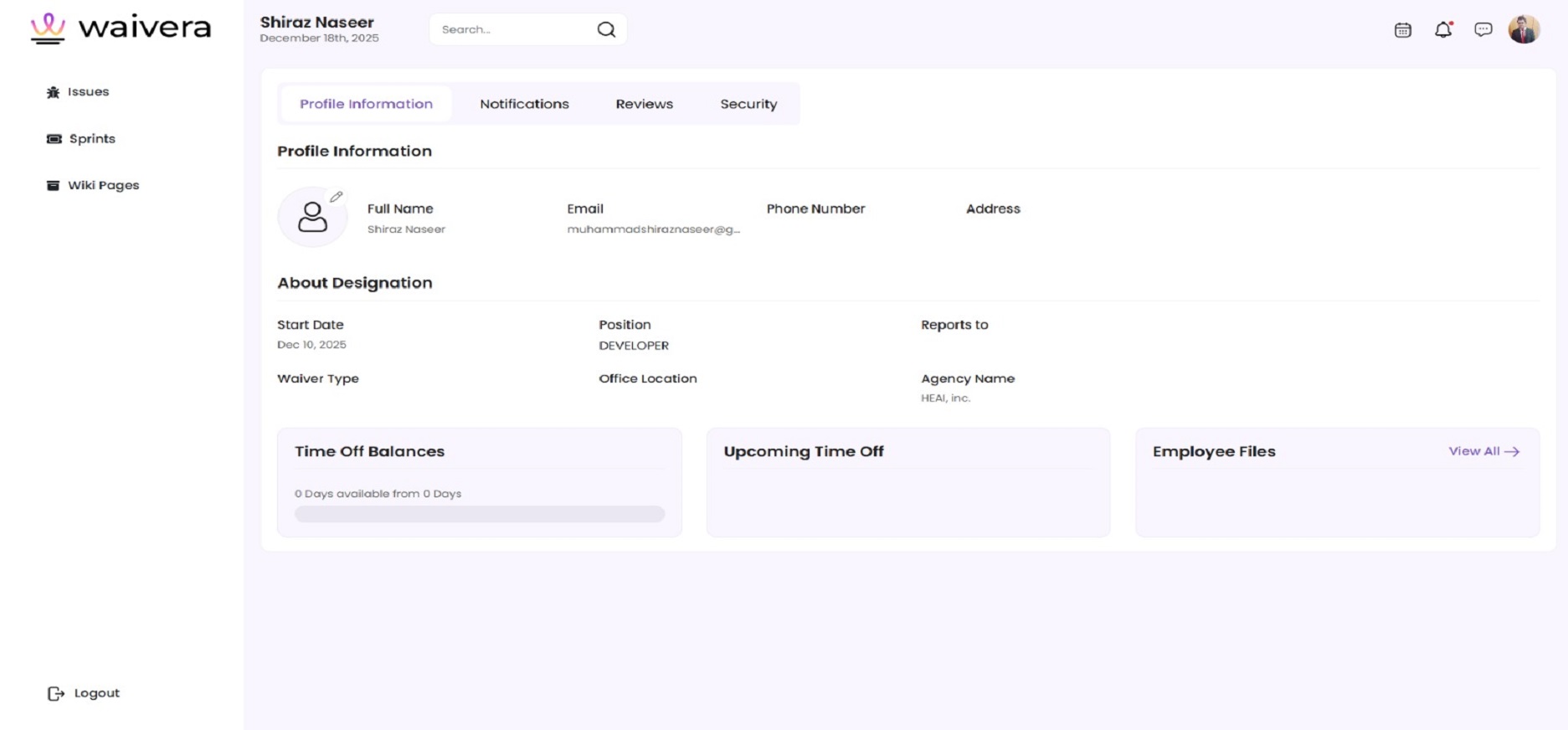Open the notifications bell icon

pyautogui.click(x=1443, y=30)
